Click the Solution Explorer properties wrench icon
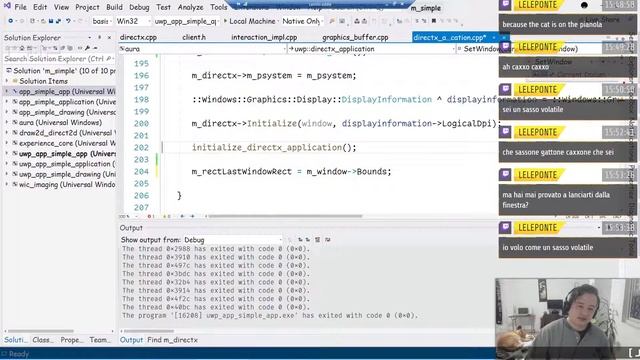This screenshot has height=360, width=640. point(87,48)
